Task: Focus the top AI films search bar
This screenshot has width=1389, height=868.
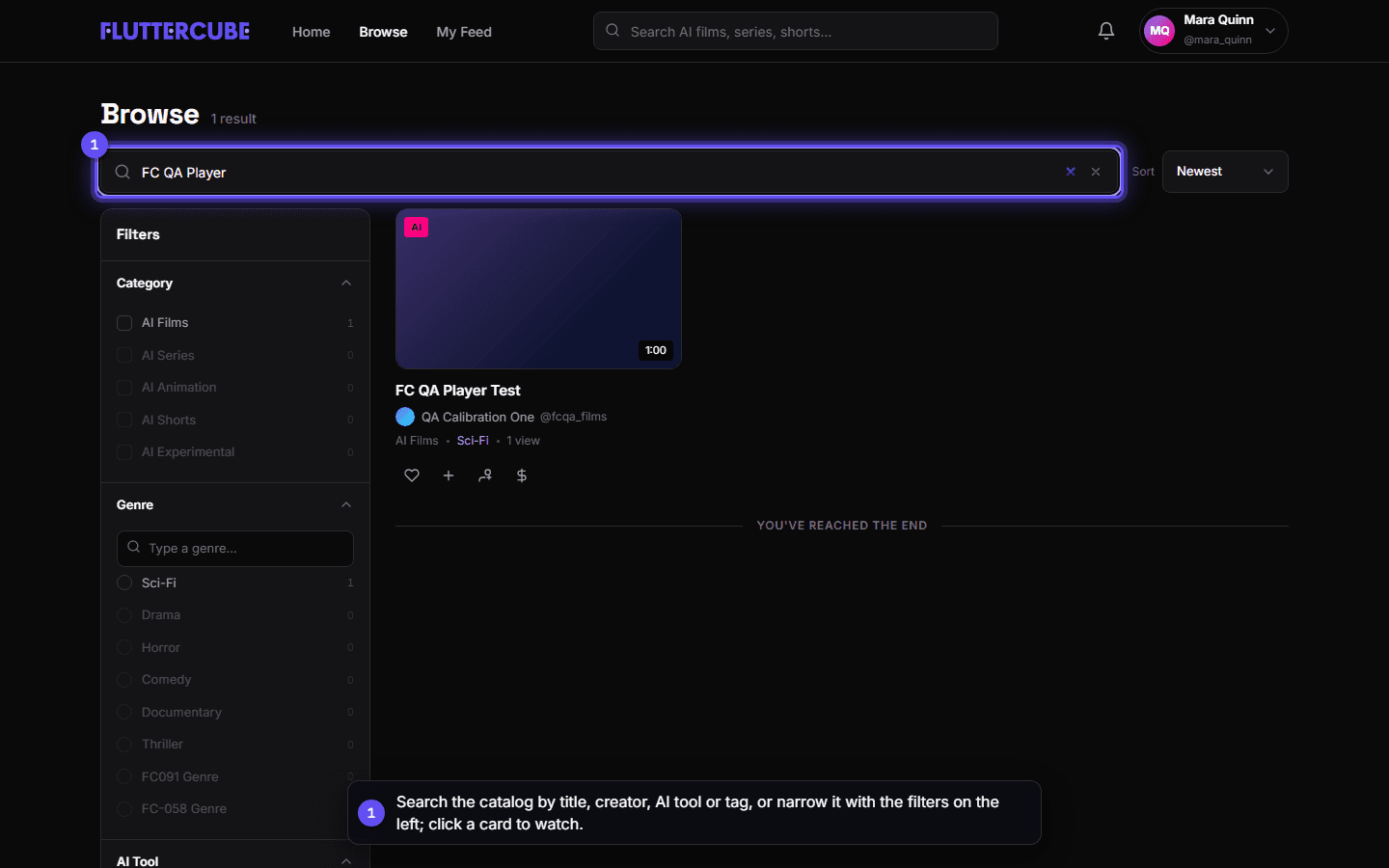Action: (796, 31)
